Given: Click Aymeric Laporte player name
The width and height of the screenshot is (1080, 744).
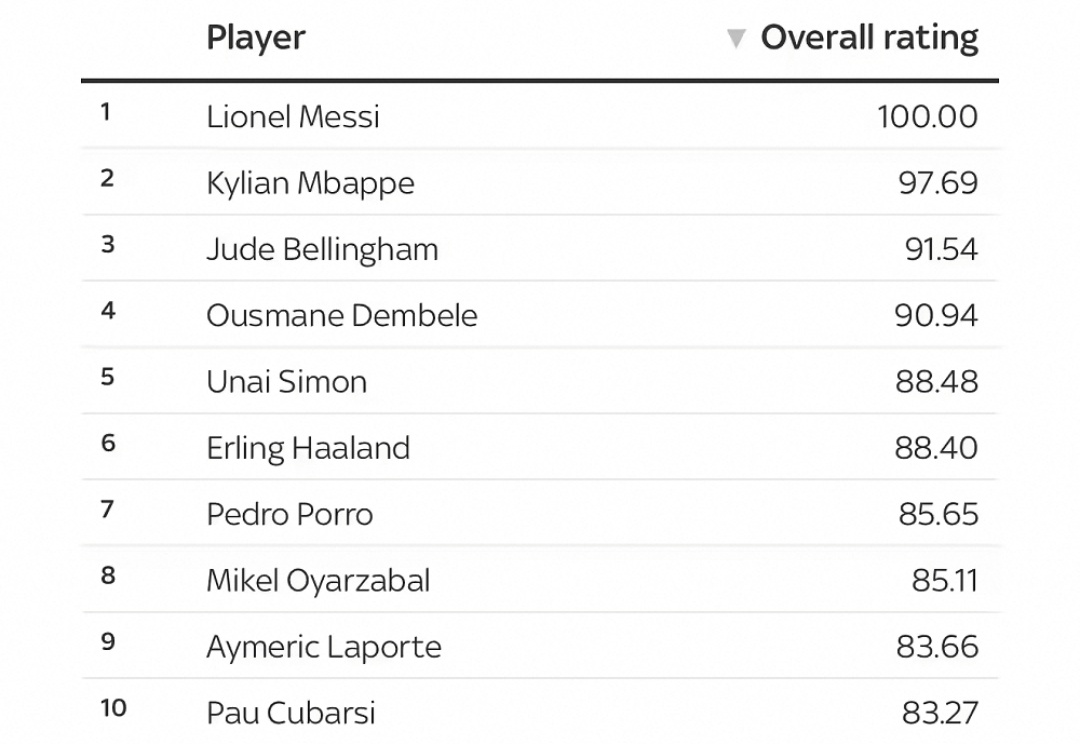Looking at the screenshot, I should click(324, 647).
